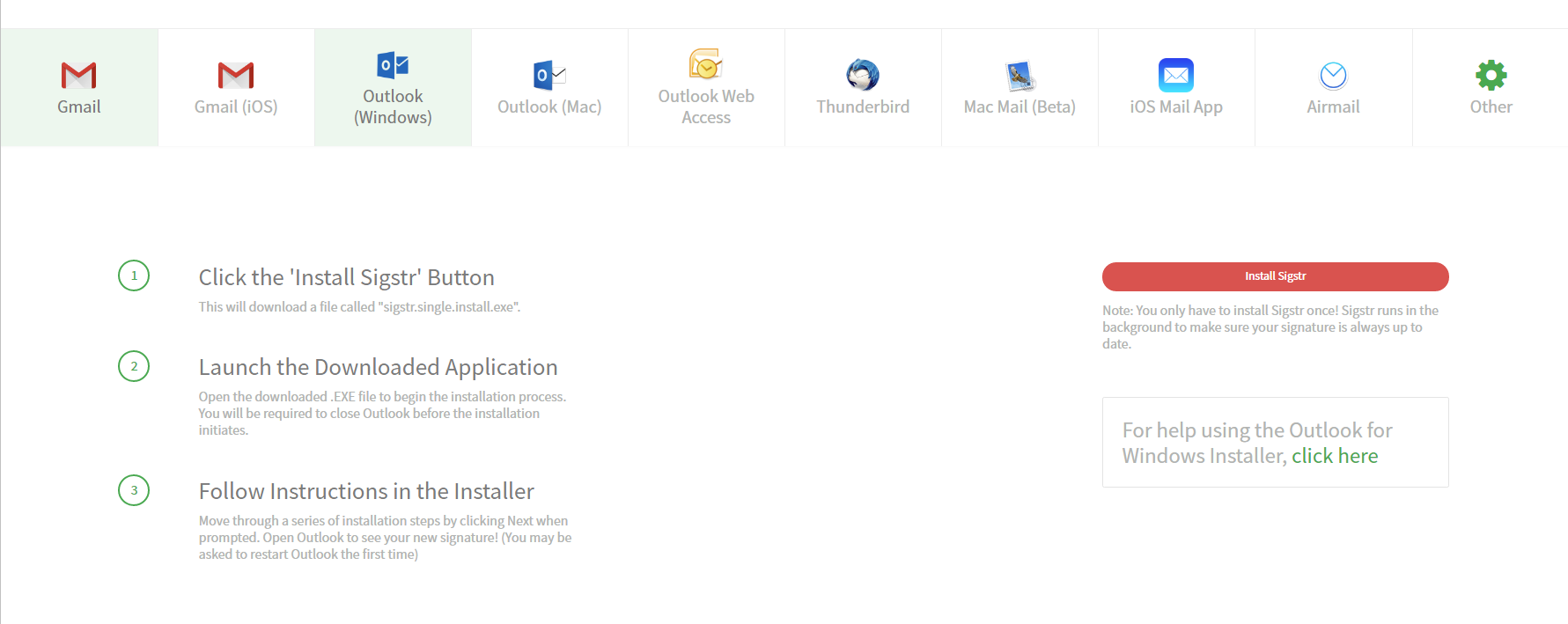The width and height of the screenshot is (1568, 624).
Task: Click the 'Click the Install Sigstr Button' heading
Action: (x=346, y=277)
